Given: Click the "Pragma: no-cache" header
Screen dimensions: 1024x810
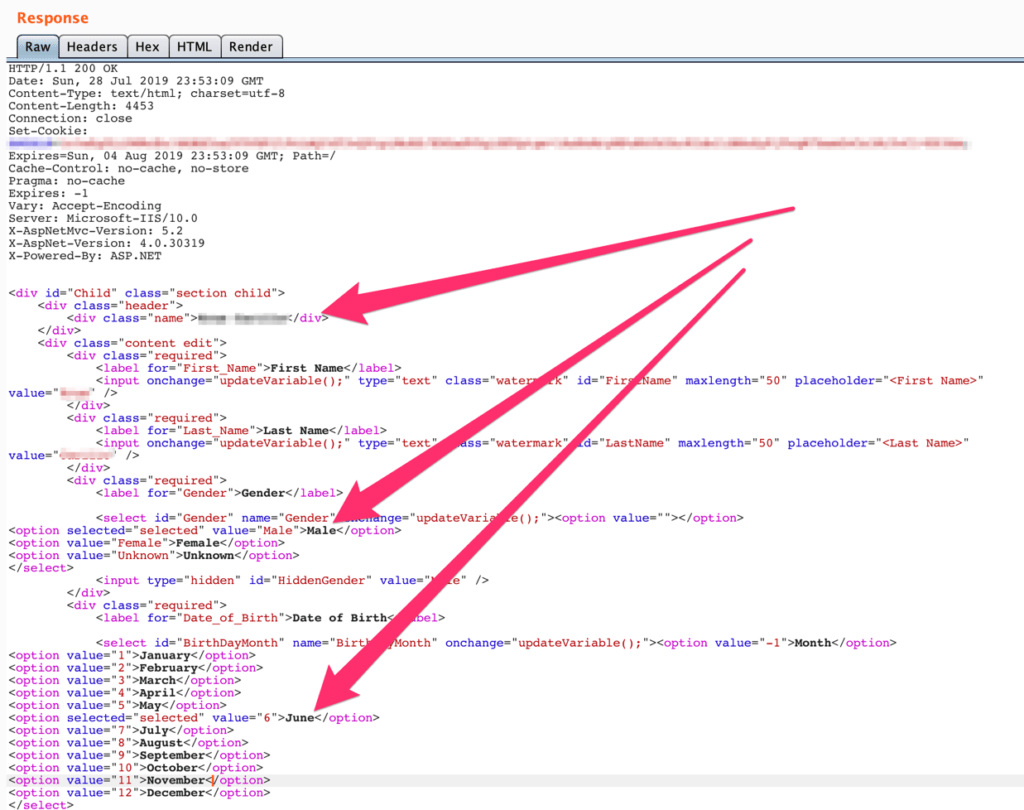Looking at the screenshot, I should [x=67, y=181].
